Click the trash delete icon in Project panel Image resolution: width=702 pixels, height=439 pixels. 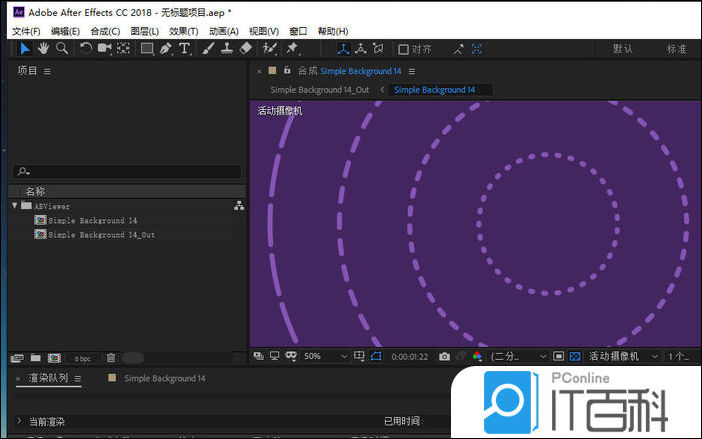[111, 357]
